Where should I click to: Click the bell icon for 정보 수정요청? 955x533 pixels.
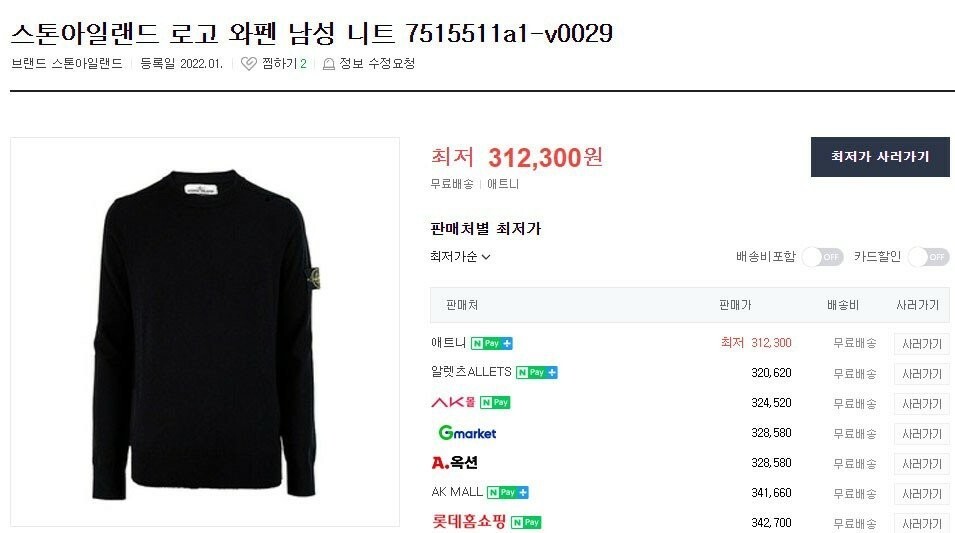pos(328,64)
